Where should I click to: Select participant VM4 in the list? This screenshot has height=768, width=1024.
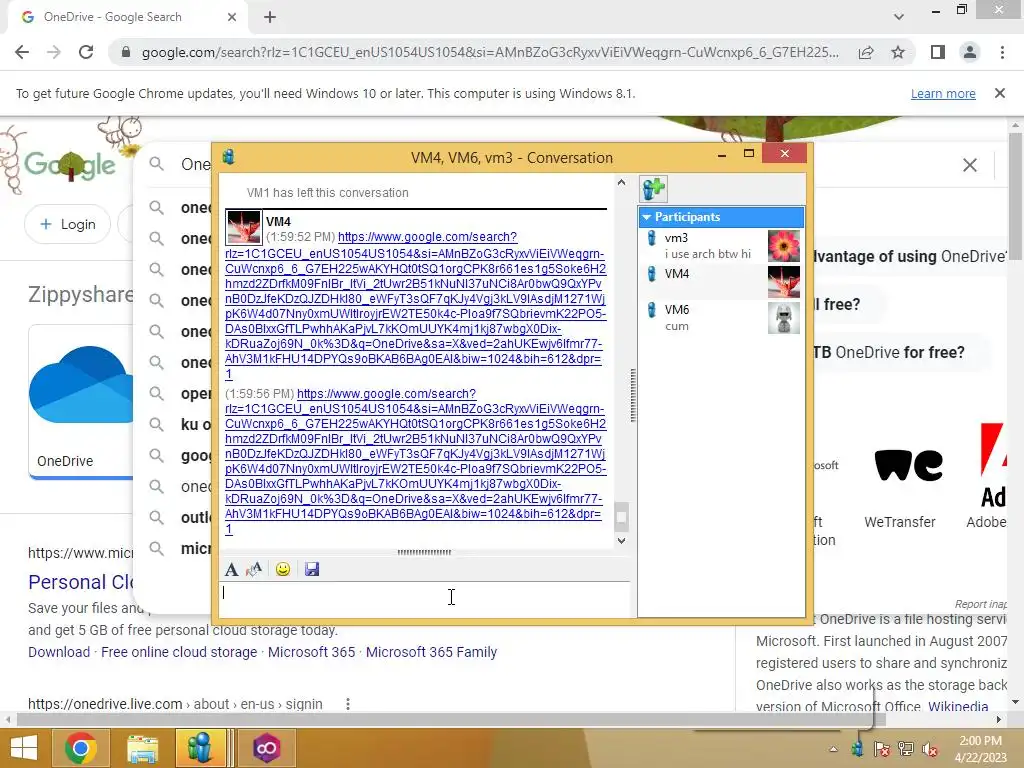tap(721, 281)
